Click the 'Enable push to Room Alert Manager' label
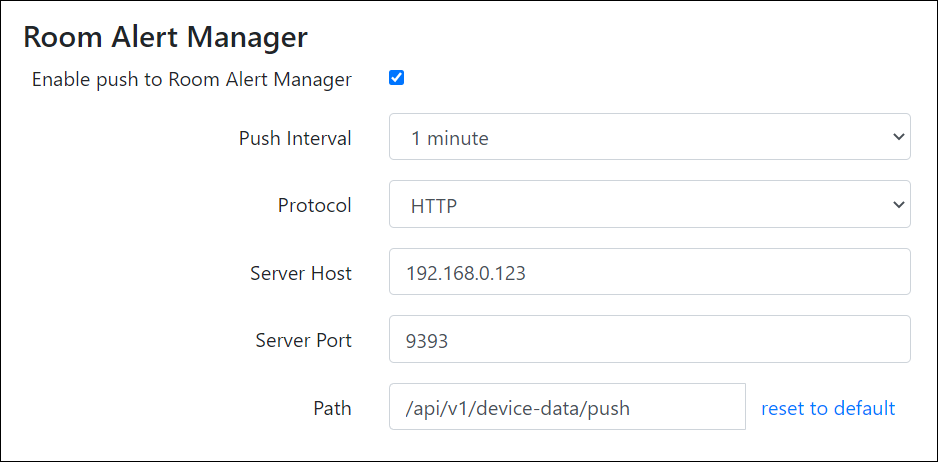 coord(191,79)
